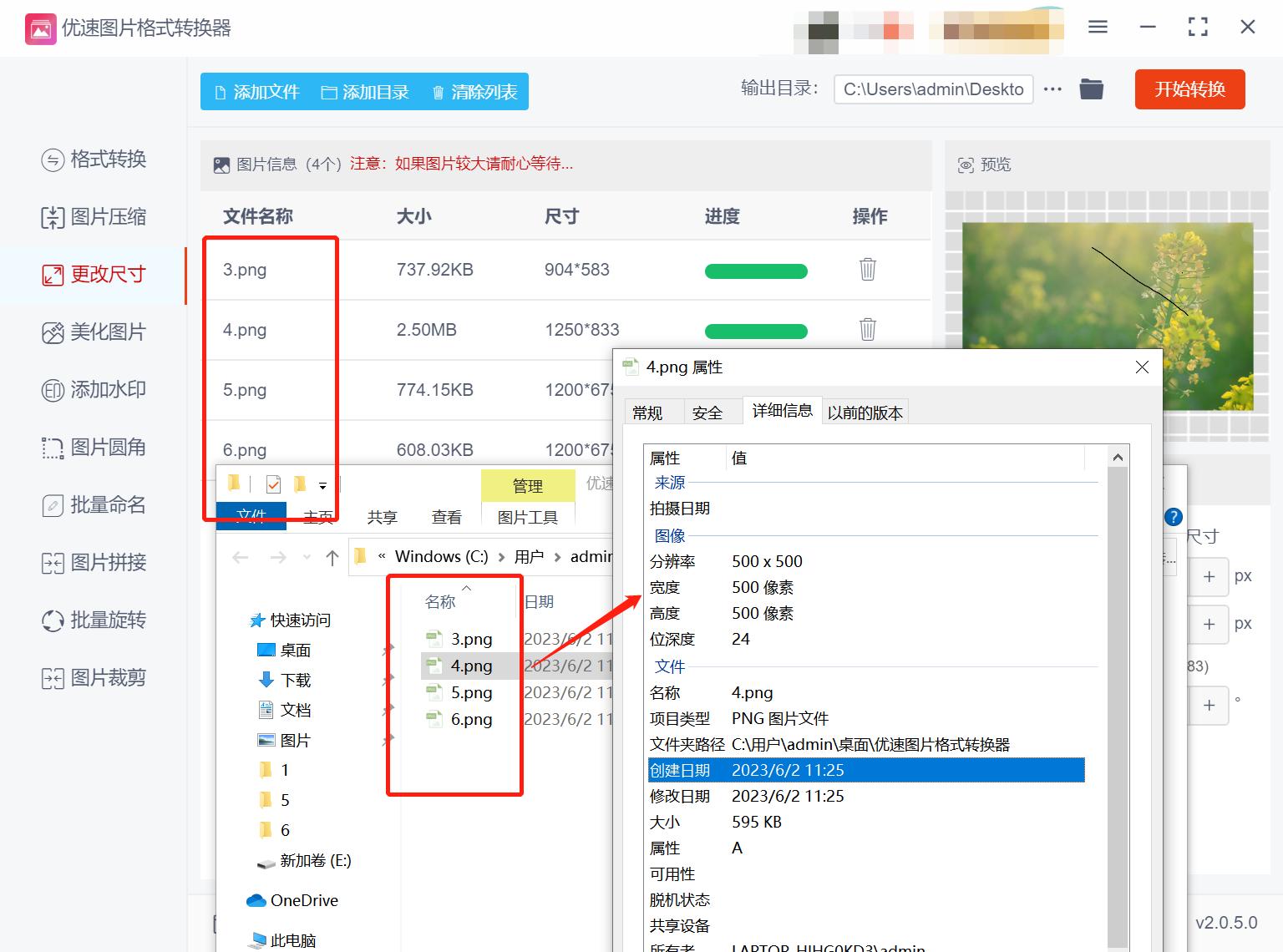Viewport: 1283px width, 952px height.
Task: Click the 开始转换 button
Action: pyautogui.click(x=1189, y=89)
